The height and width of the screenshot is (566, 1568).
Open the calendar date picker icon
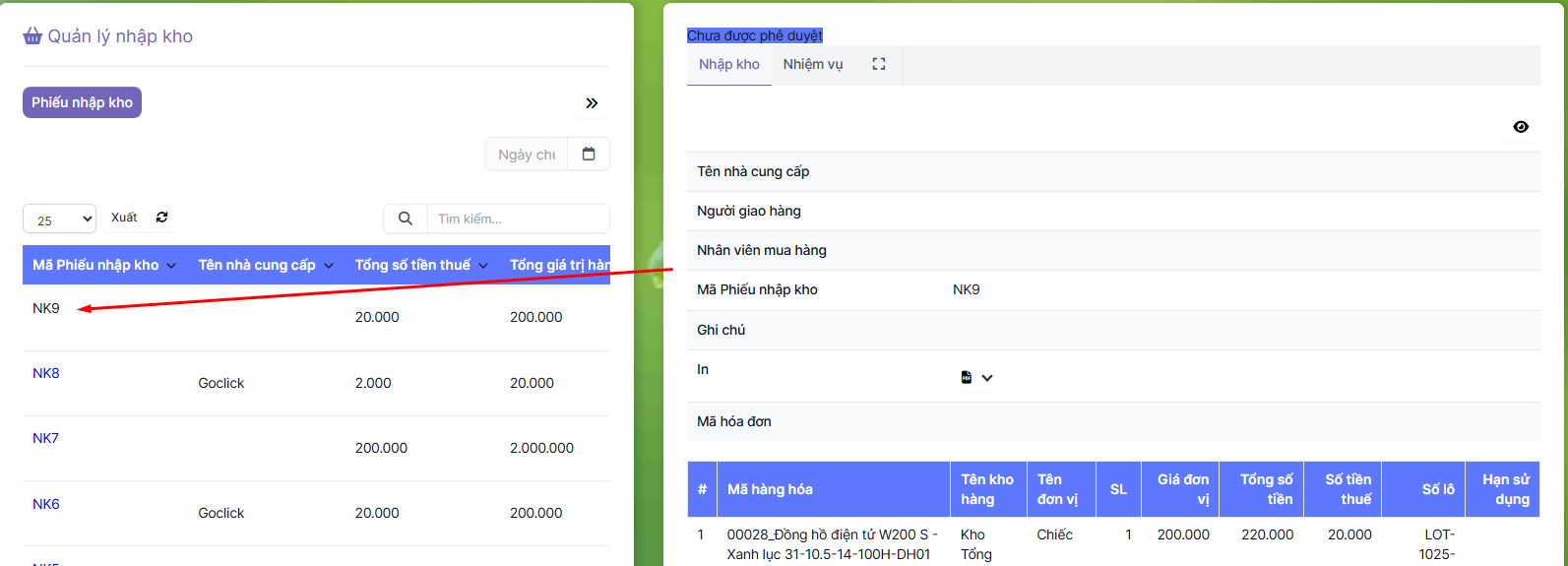(x=589, y=154)
